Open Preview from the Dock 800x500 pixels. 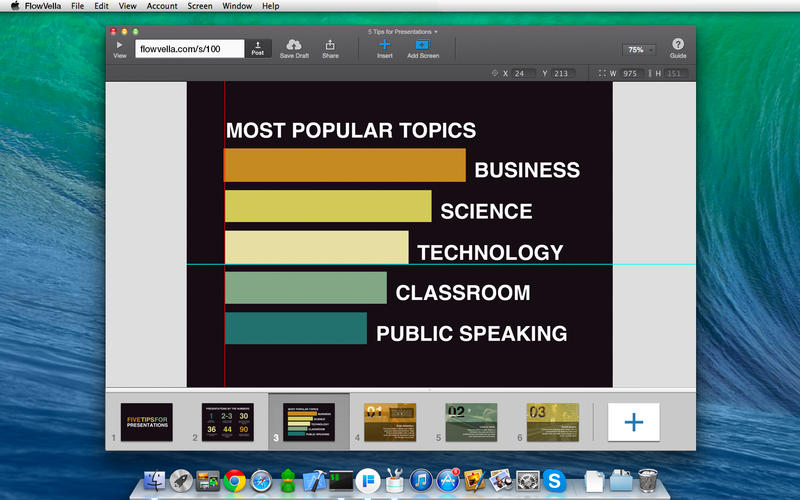(501, 481)
